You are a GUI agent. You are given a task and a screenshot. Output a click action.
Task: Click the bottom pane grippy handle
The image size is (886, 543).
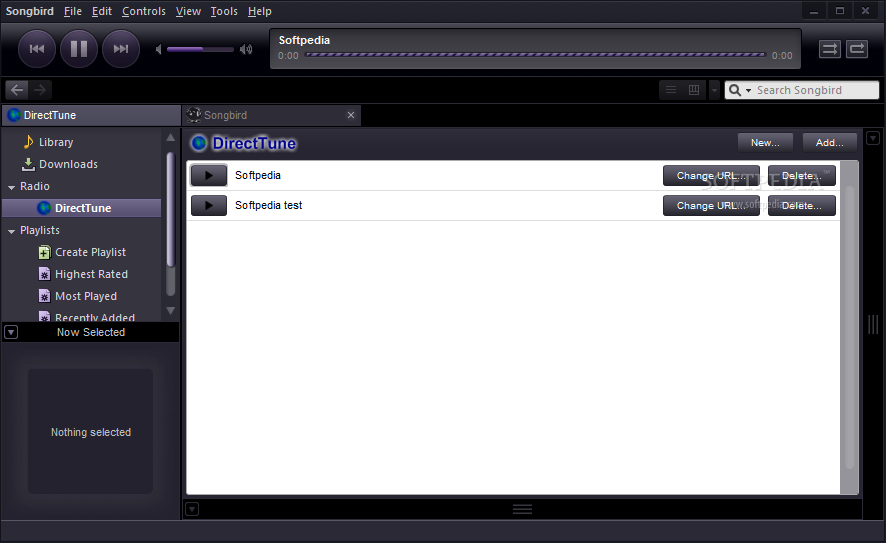tap(523, 509)
